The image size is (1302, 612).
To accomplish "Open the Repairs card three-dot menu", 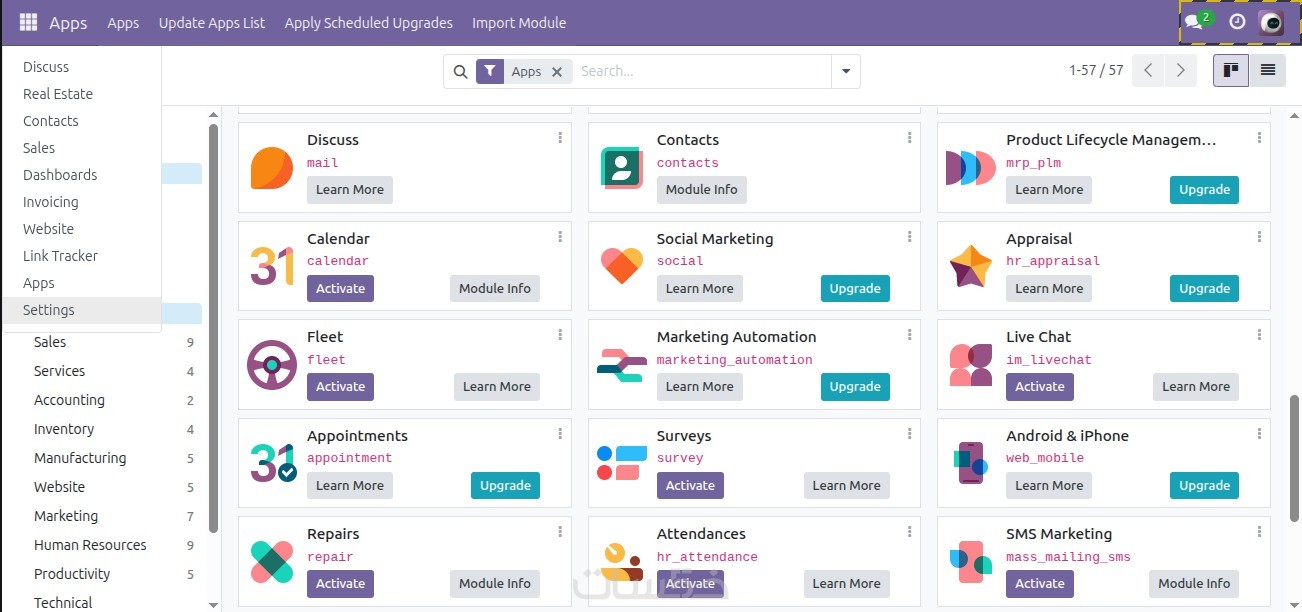I will tap(560, 532).
